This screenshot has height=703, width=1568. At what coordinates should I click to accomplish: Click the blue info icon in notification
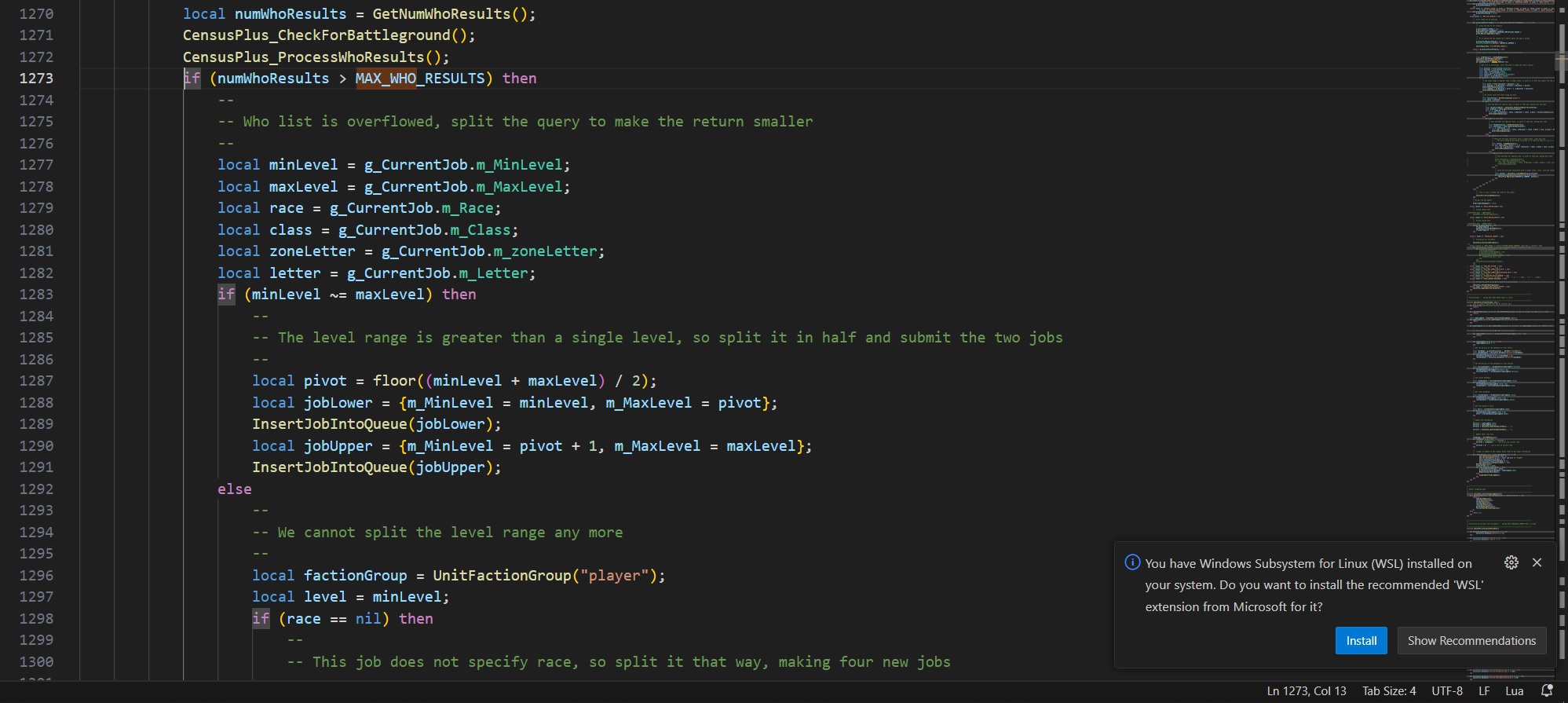1132,562
